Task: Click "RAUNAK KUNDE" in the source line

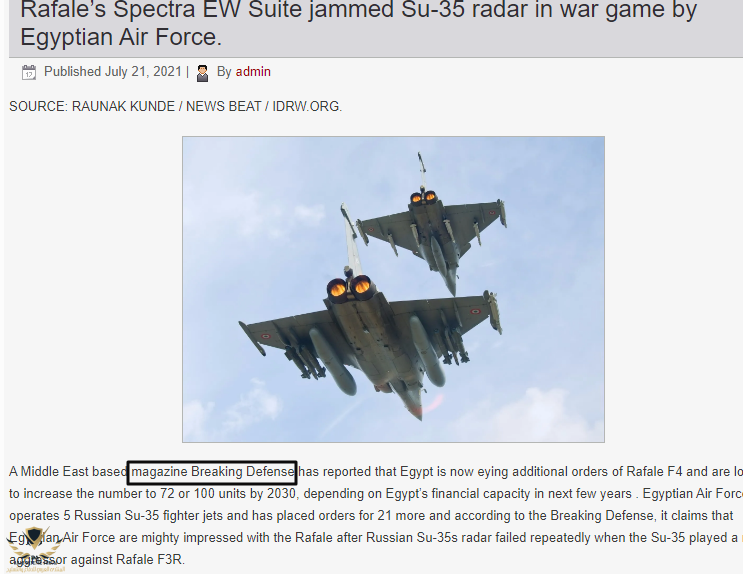Action: pyautogui.click(x=123, y=107)
